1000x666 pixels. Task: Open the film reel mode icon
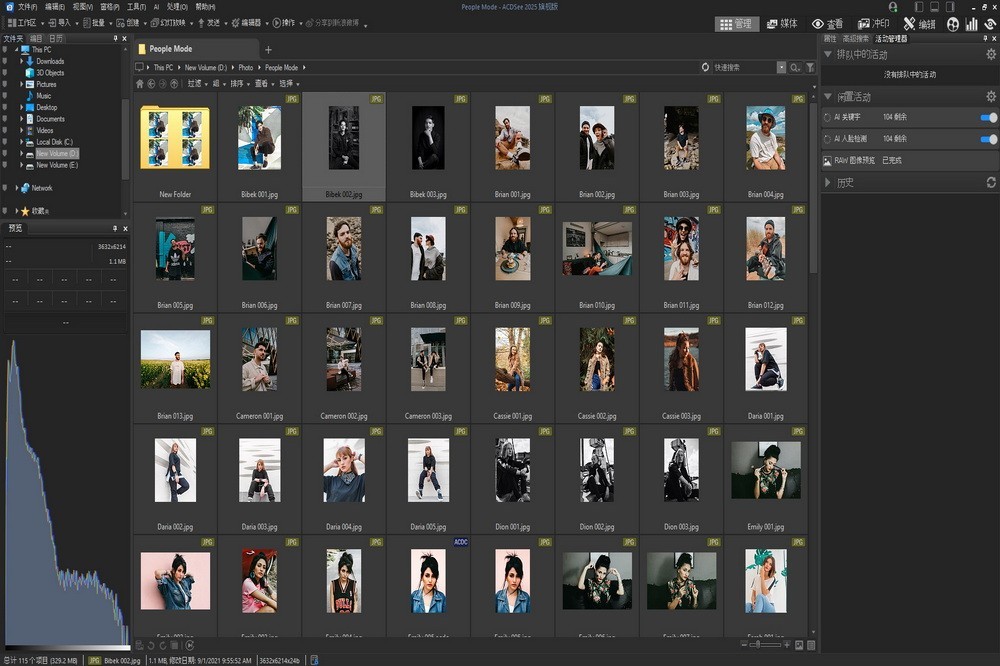point(952,24)
